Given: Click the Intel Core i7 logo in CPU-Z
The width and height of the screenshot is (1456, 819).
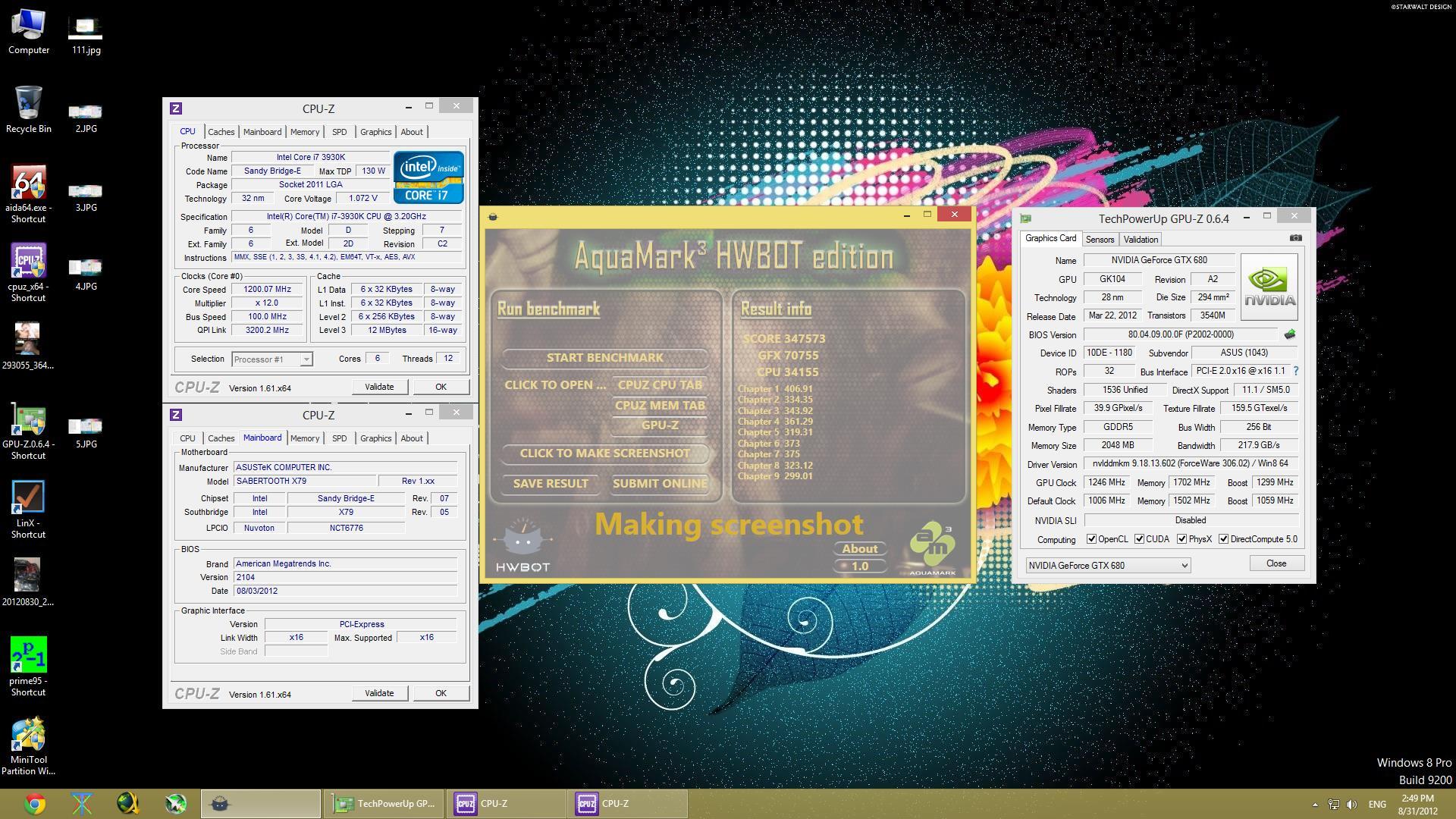Looking at the screenshot, I should click(x=428, y=176).
